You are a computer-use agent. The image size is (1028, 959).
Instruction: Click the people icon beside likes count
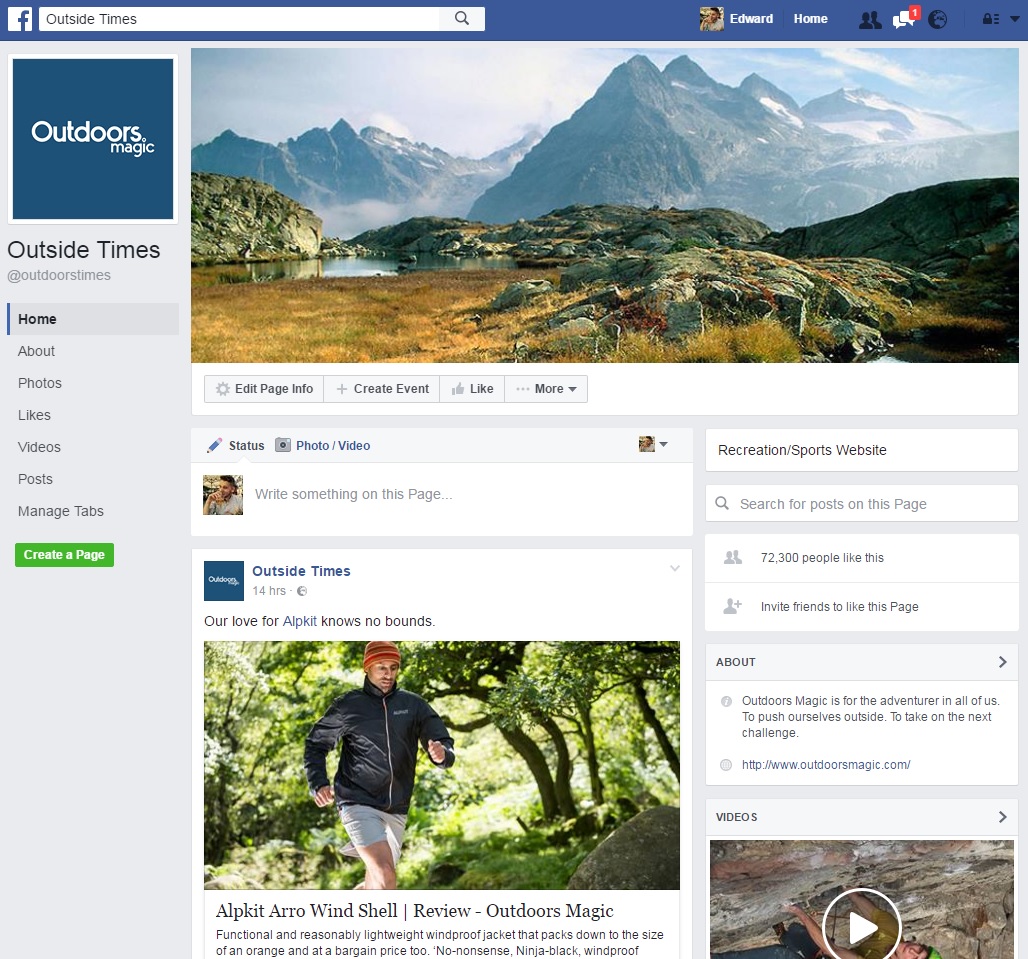point(732,557)
